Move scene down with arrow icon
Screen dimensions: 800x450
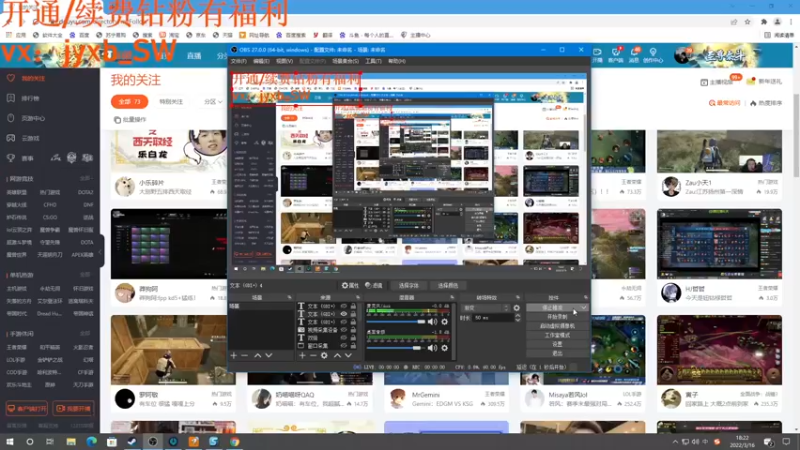pos(269,355)
